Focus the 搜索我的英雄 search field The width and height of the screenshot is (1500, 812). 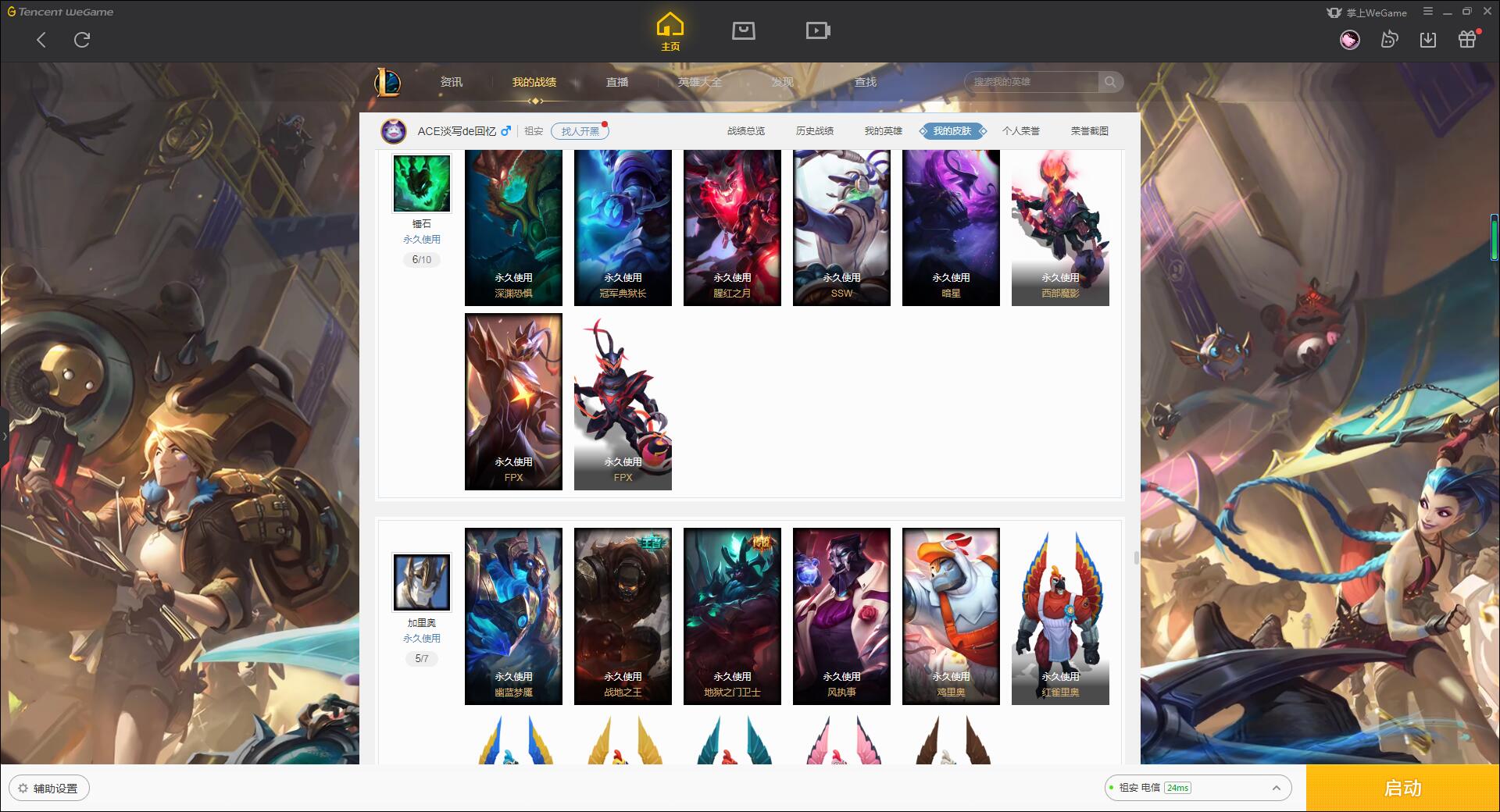(x=1031, y=82)
